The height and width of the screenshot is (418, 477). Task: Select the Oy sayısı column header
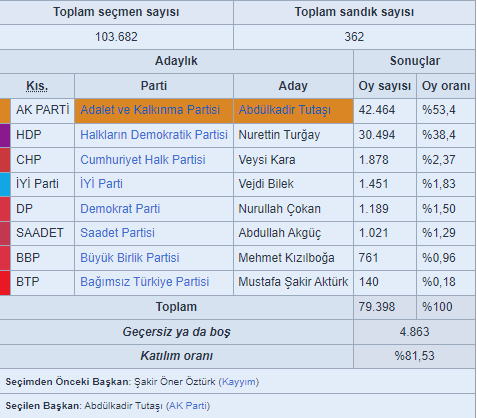[385, 86]
